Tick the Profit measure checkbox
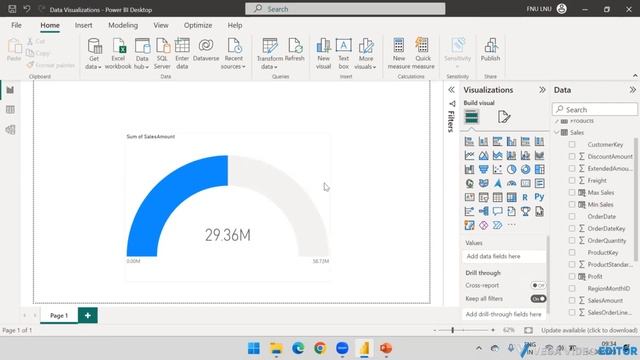 coord(572,276)
